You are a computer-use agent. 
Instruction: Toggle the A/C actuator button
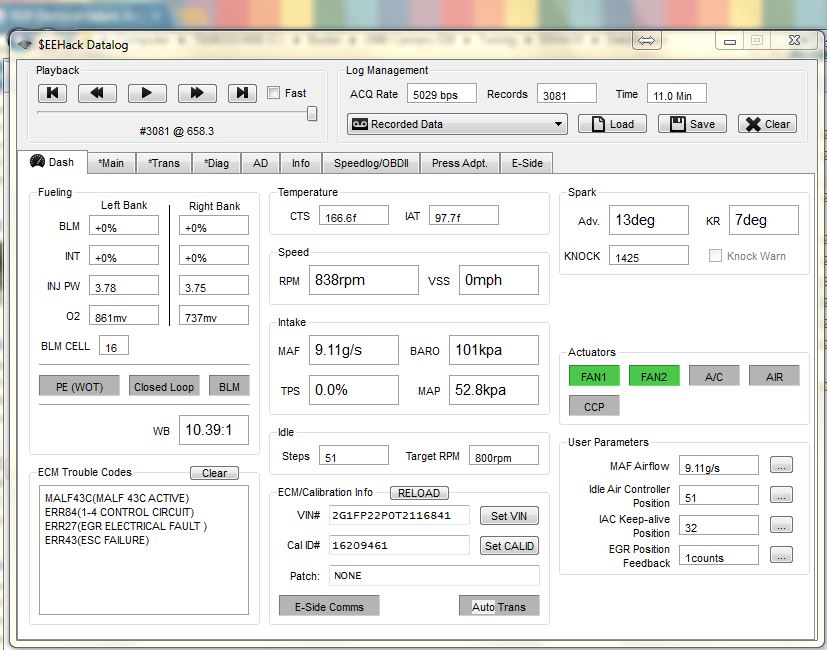click(714, 376)
